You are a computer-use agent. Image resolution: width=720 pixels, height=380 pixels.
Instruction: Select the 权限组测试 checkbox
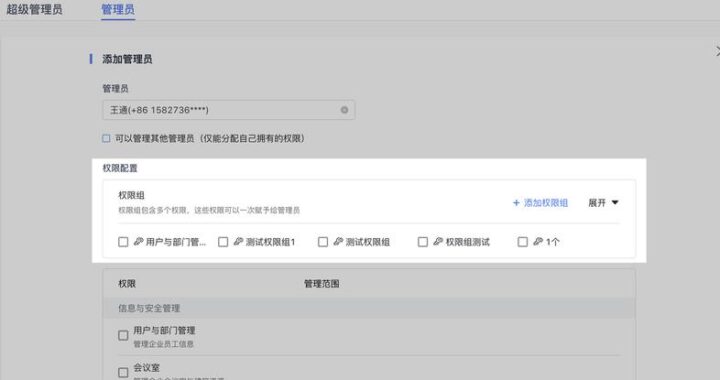pos(423,242)
